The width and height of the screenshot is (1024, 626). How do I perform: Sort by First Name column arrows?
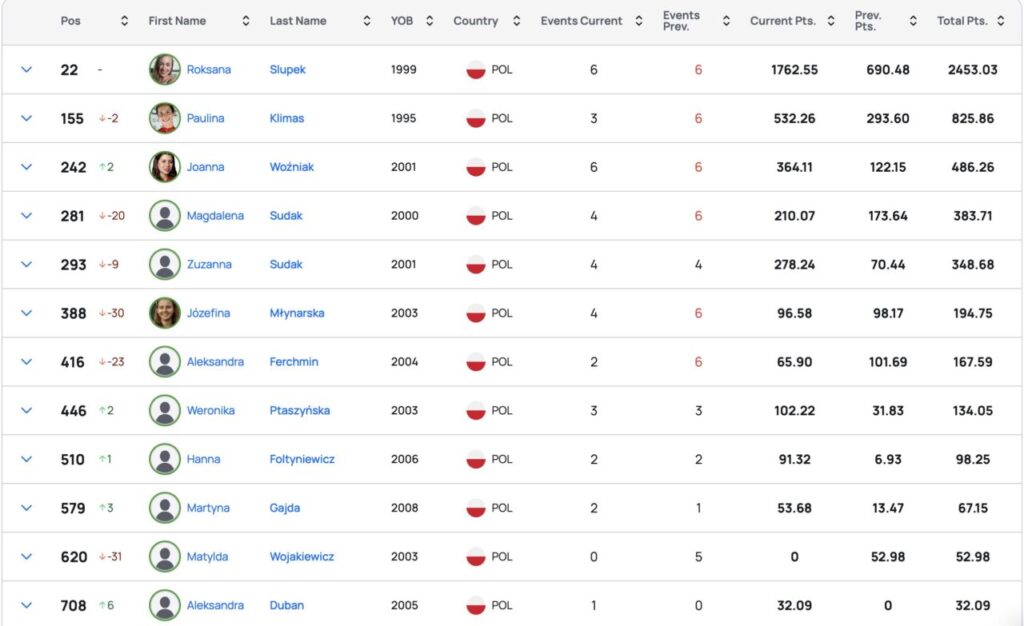coord(246,21)
